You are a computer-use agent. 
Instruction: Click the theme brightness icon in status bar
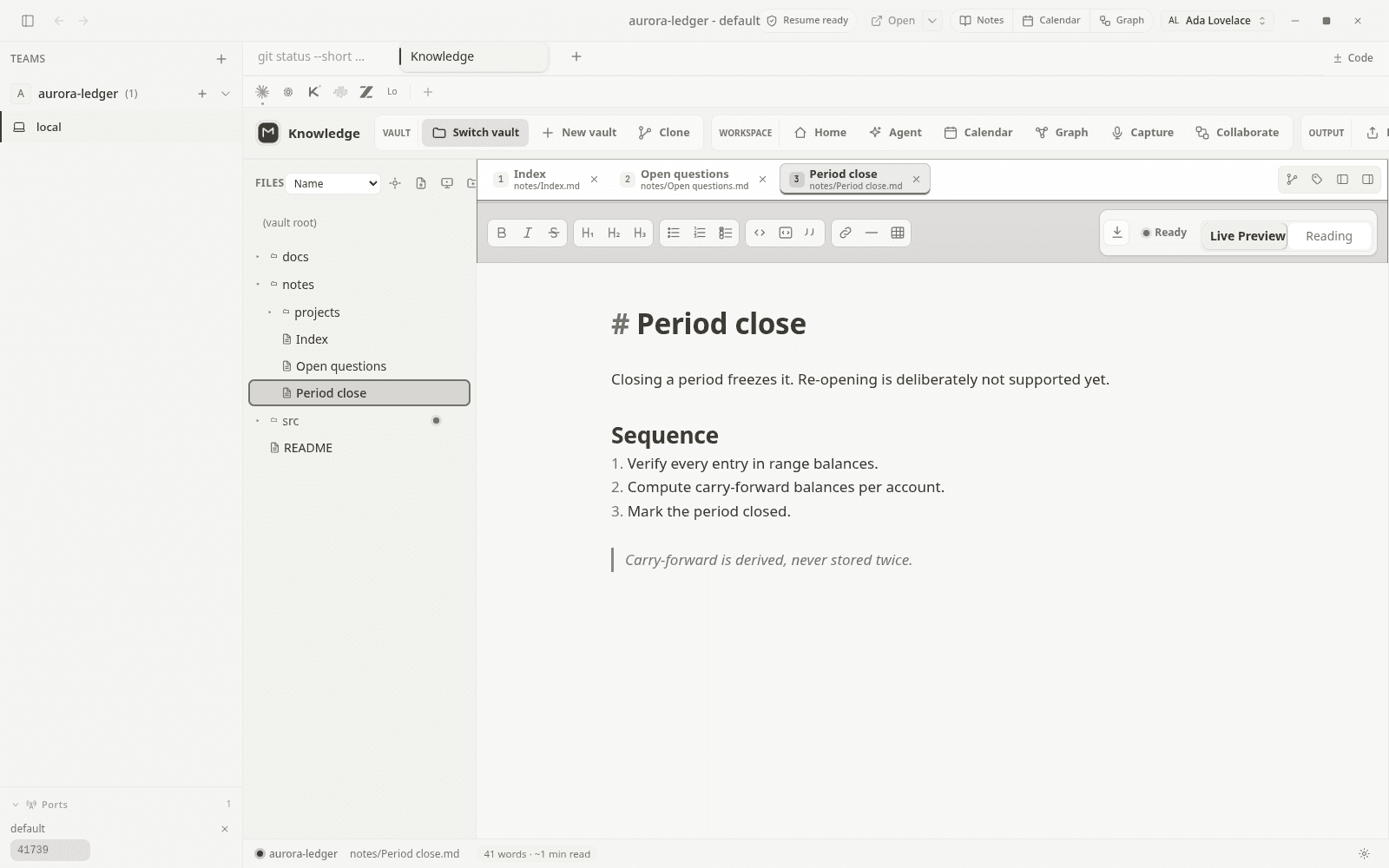(1364, 854)
